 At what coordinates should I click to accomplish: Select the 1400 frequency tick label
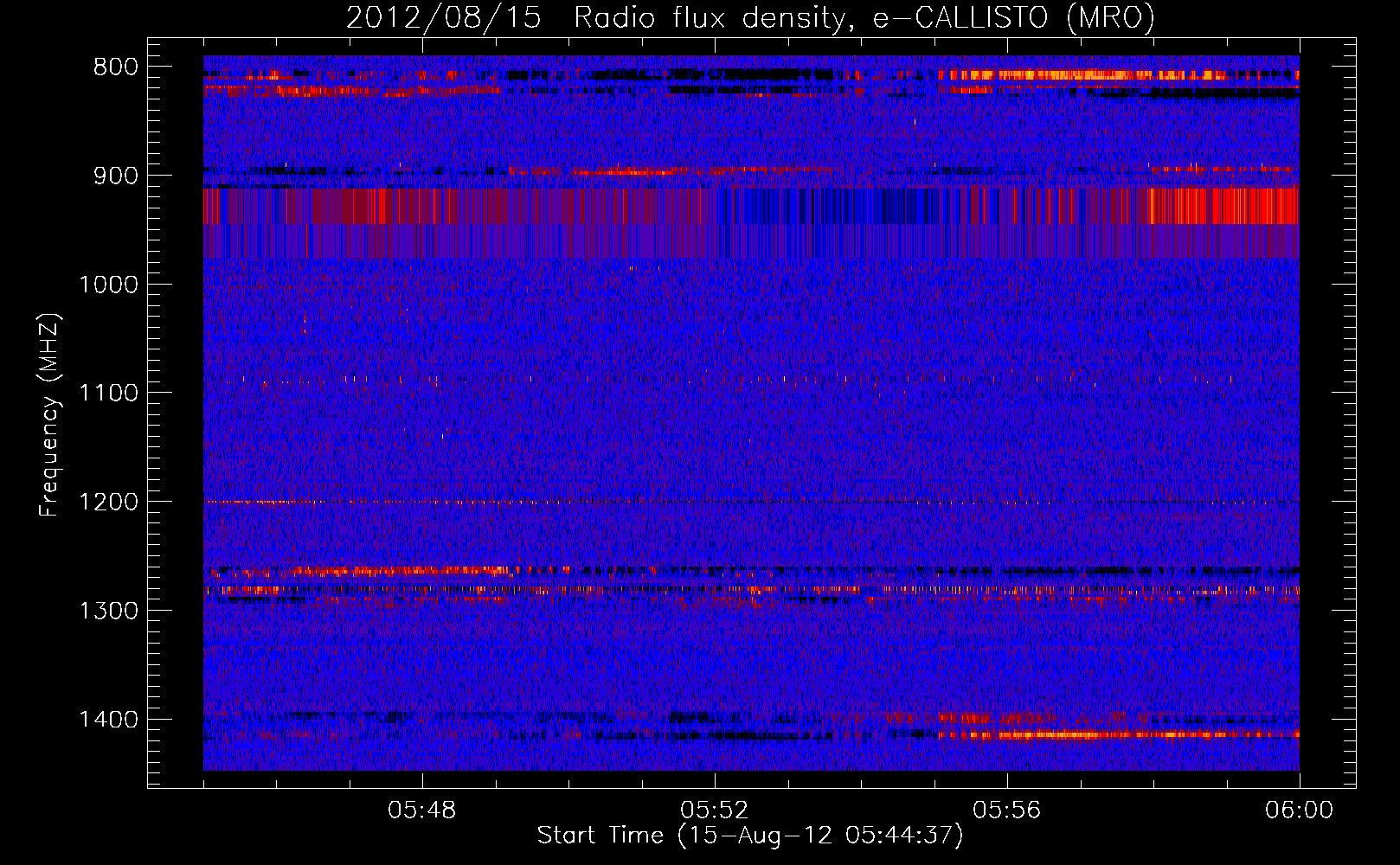coord(109,720)
